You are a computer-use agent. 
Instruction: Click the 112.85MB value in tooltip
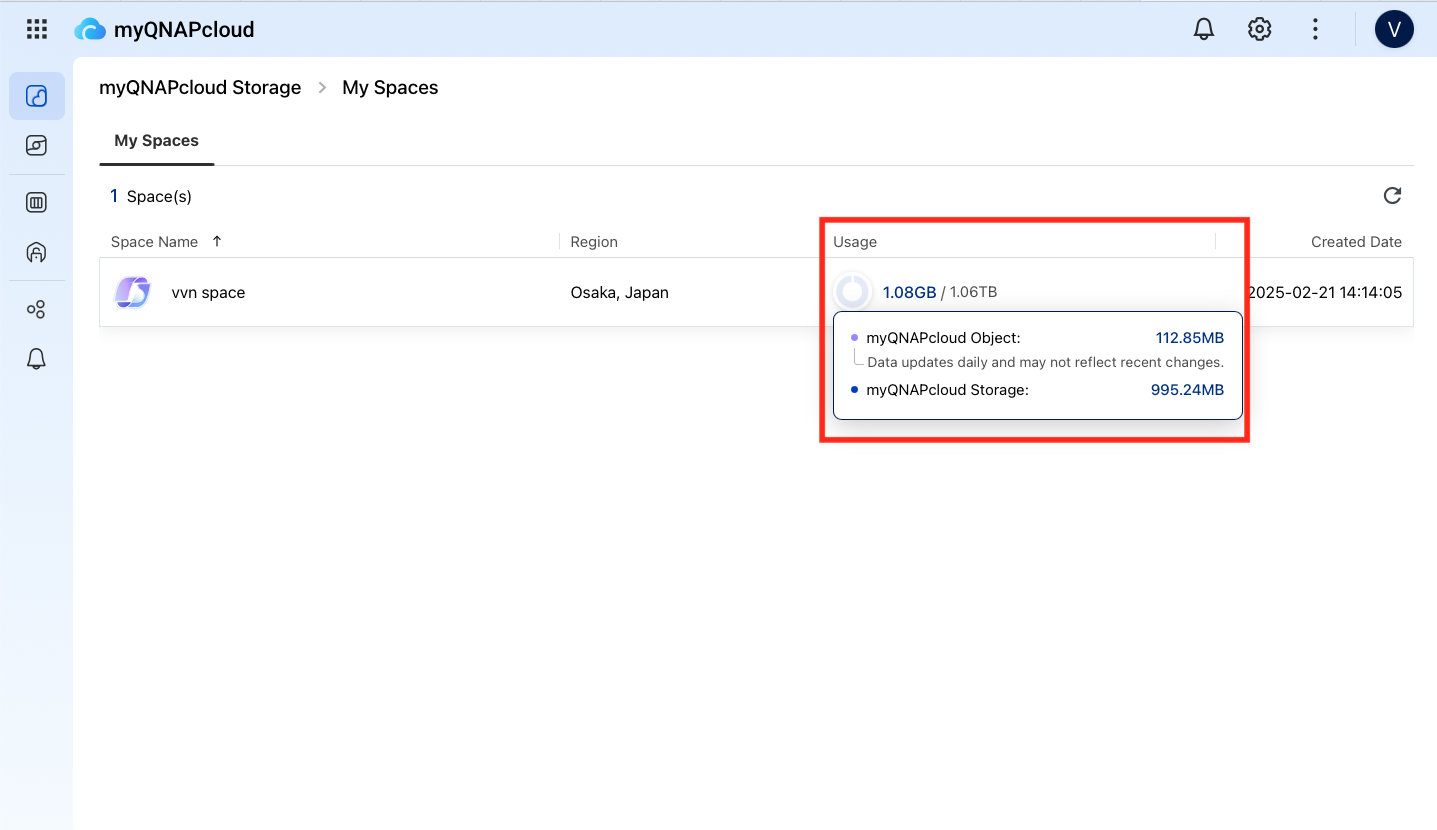[1190, 338]
